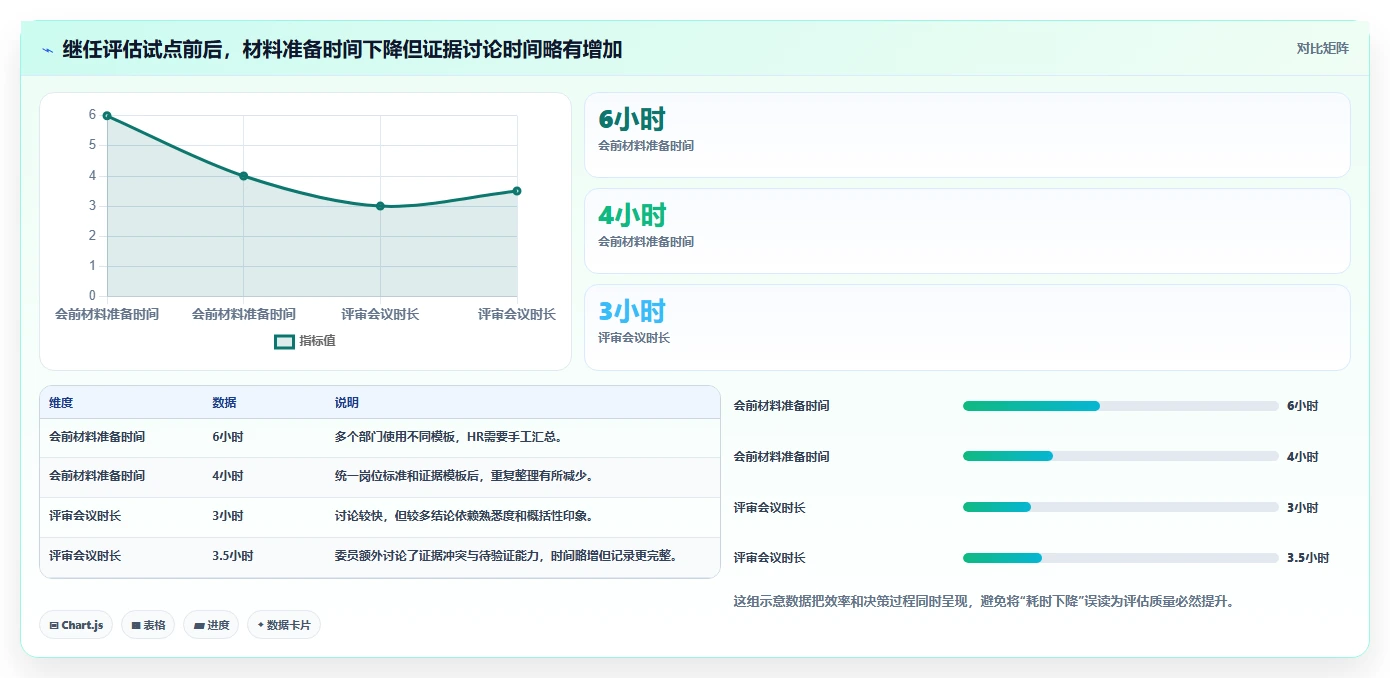Click the progress bar showing 3小时
This screenshot has width=1390, height=678.
[1120, 507]
